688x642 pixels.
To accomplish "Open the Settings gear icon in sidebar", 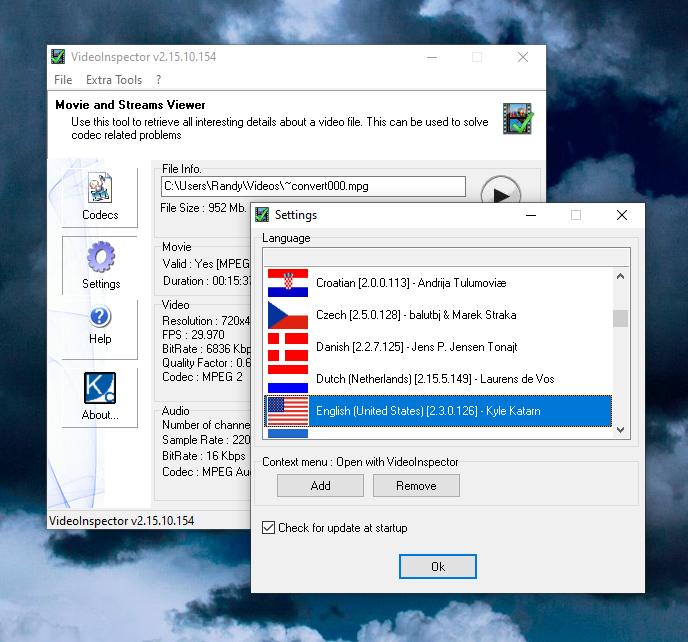I will [101, 257].
